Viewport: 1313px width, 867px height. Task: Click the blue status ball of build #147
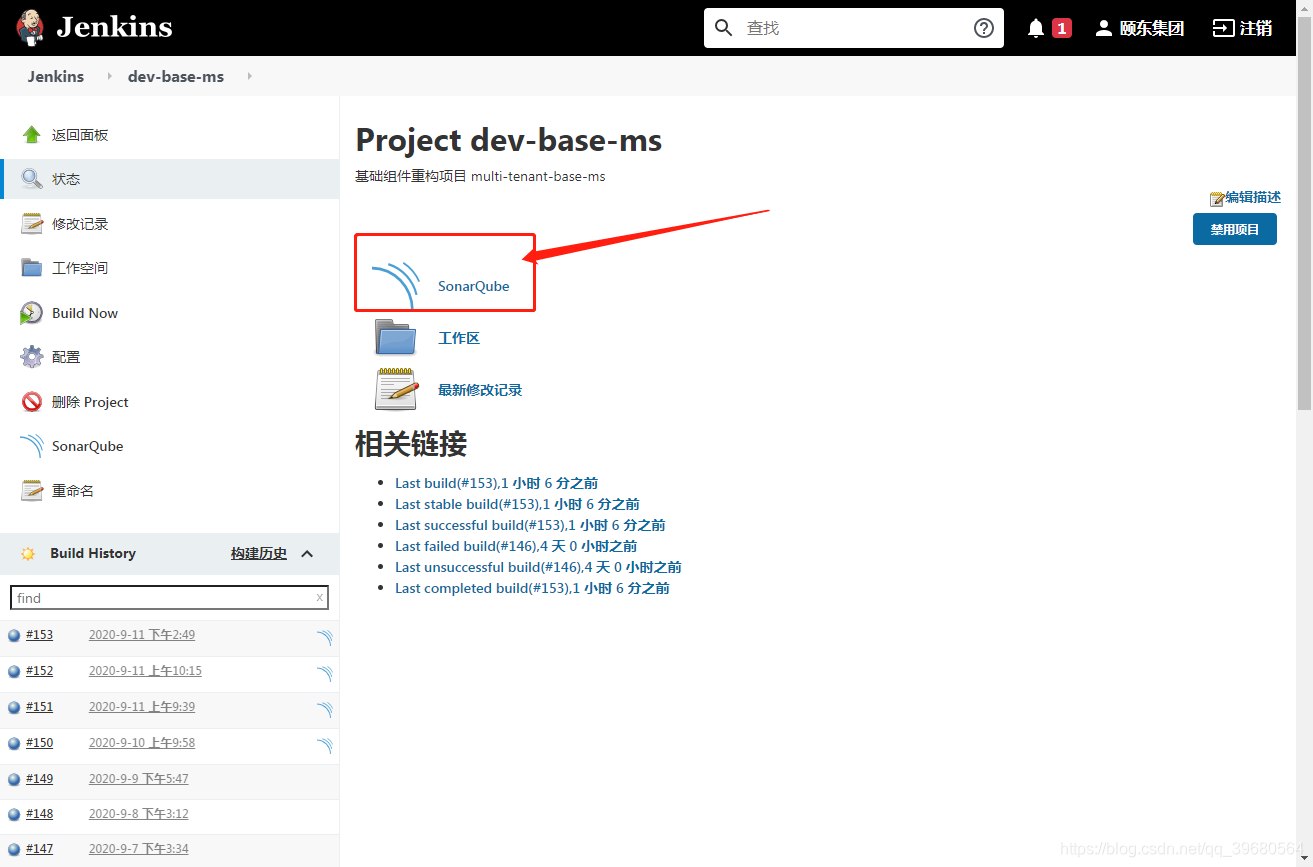coord(14,850)
